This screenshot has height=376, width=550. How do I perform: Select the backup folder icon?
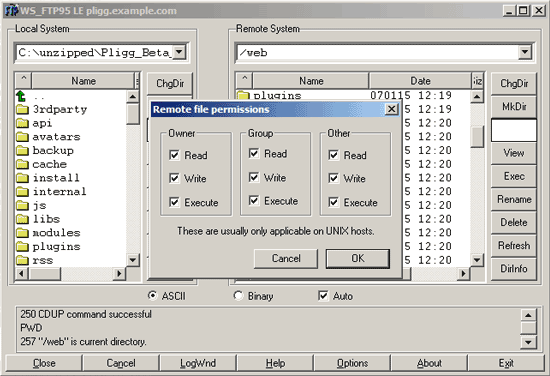[x=22, y=150]
